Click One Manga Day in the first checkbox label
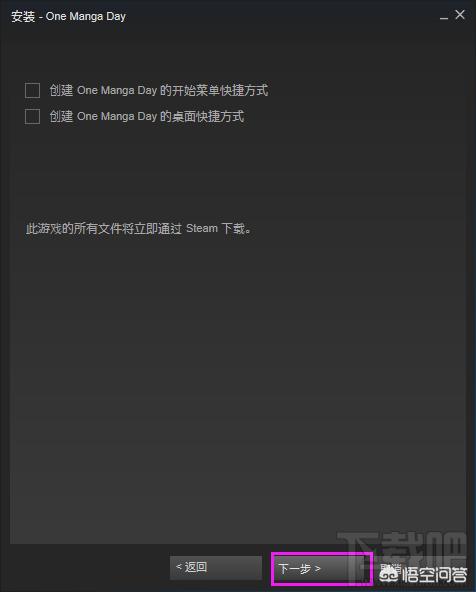 tap(117, 91)
